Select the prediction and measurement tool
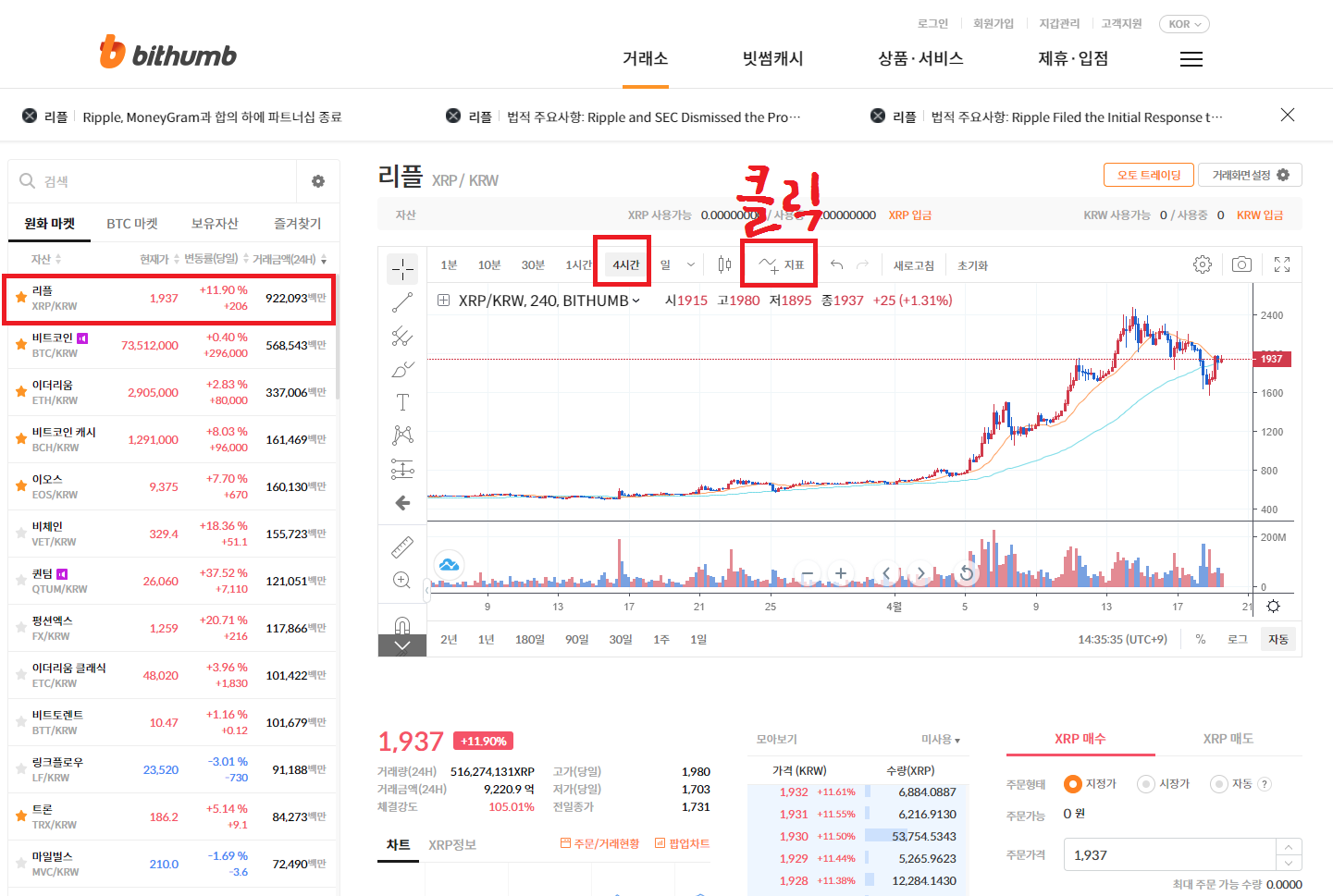Screen dimensions: 1333x896 [402, 469]
